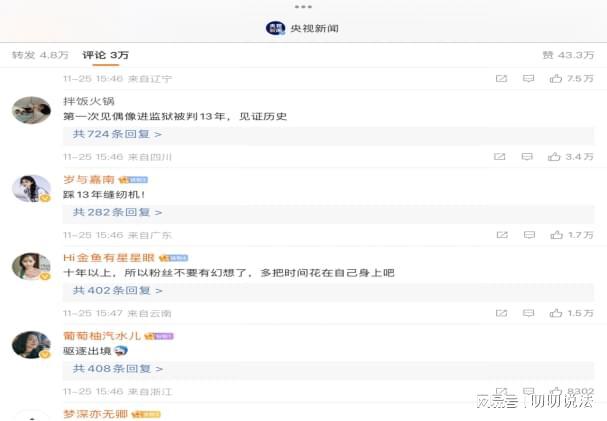Switch to the 转发 4.8万 tab
The image size is (607, 421).
click(x=40, y=55)
